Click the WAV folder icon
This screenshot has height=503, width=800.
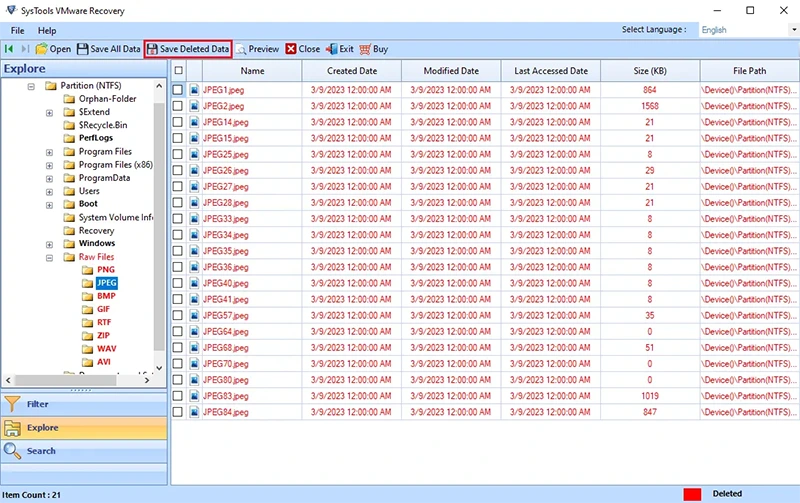[88, 349]
